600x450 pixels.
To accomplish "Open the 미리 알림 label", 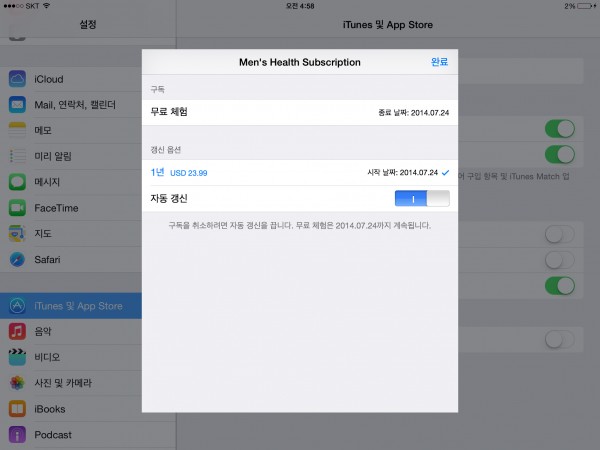I will tap(53, 156).
